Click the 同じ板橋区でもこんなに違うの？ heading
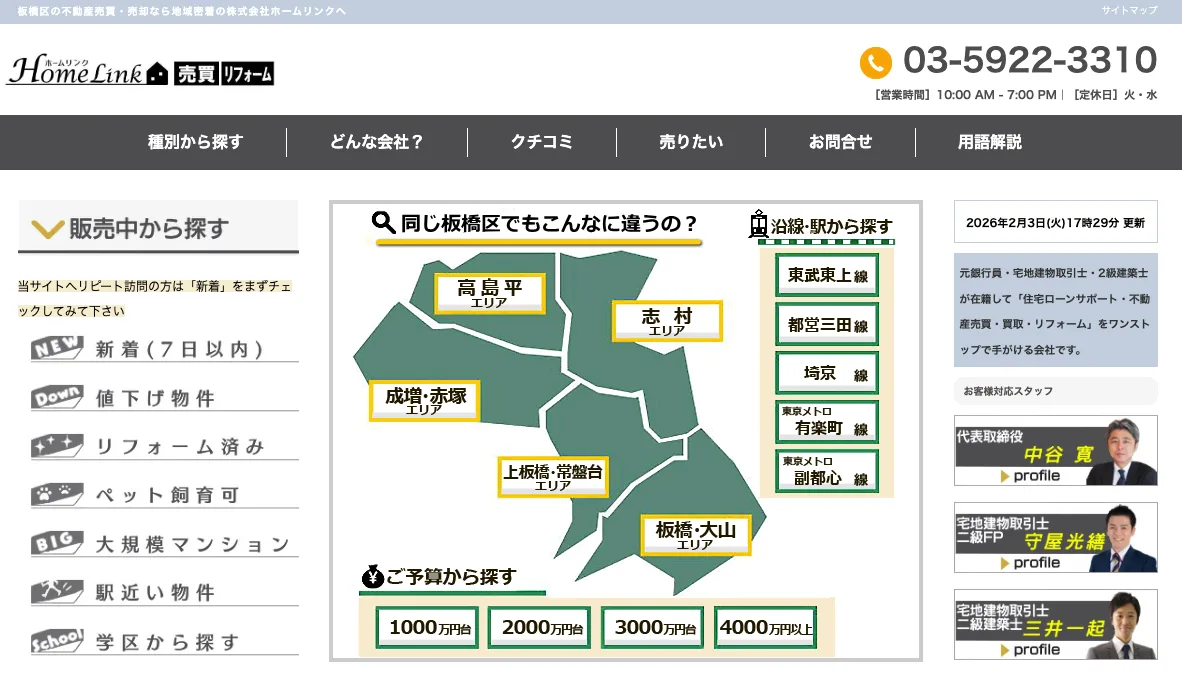The image size is (1182, 673). point(549,223)
